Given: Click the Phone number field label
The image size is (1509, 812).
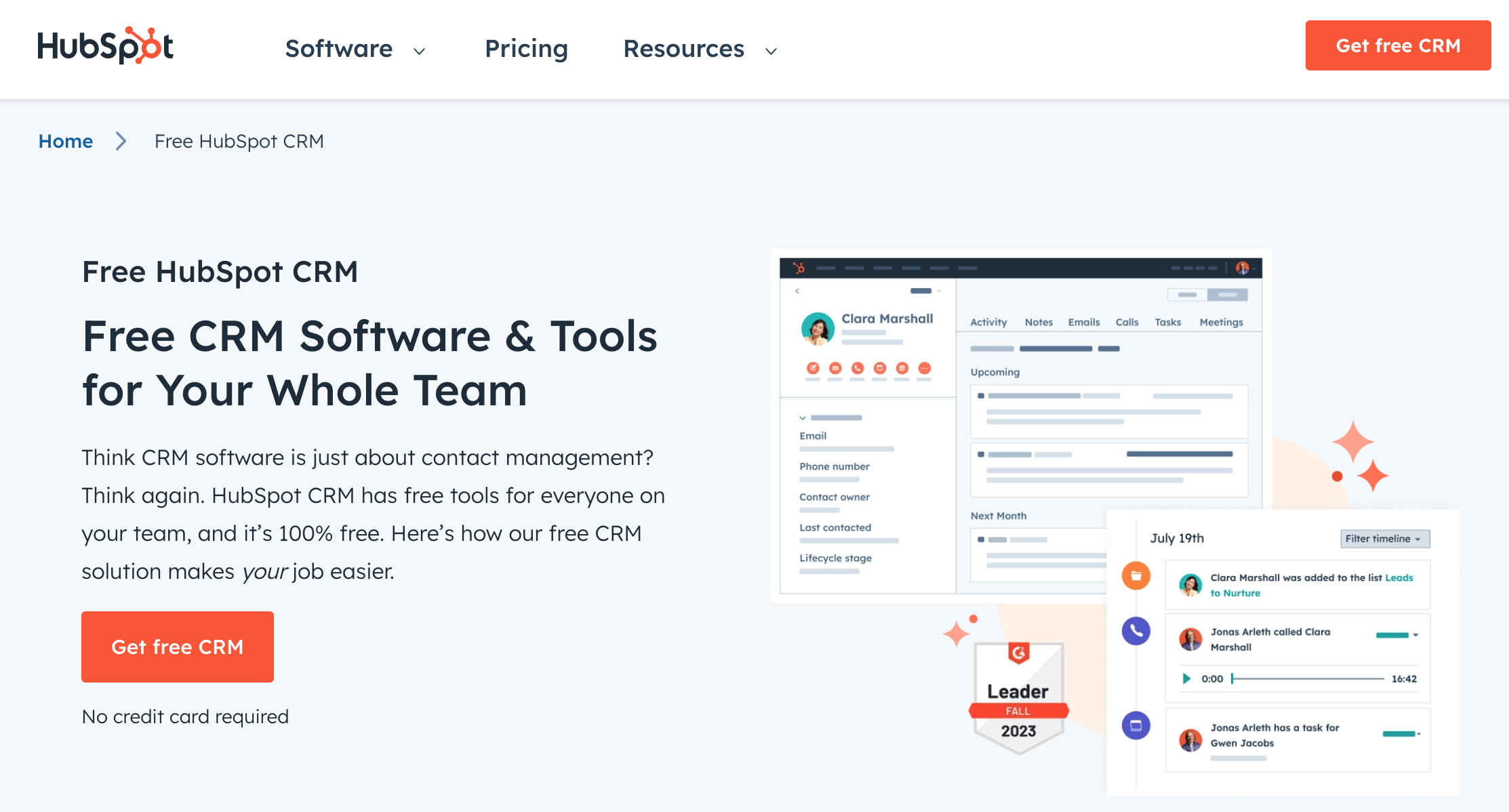Looking at the screenshot, I should click(x=834, y=466).
